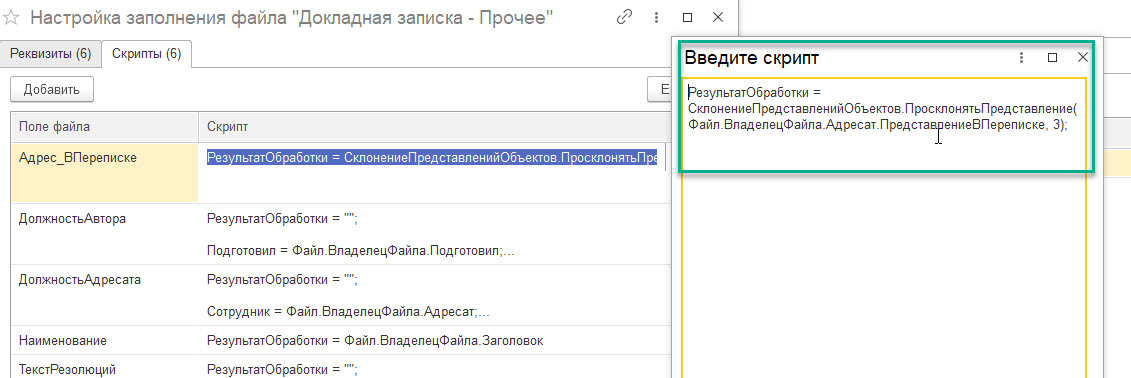Select the ТекстРезолюций field cell
This screenshot has width=1131, height=378.
(x=105, y=367)
